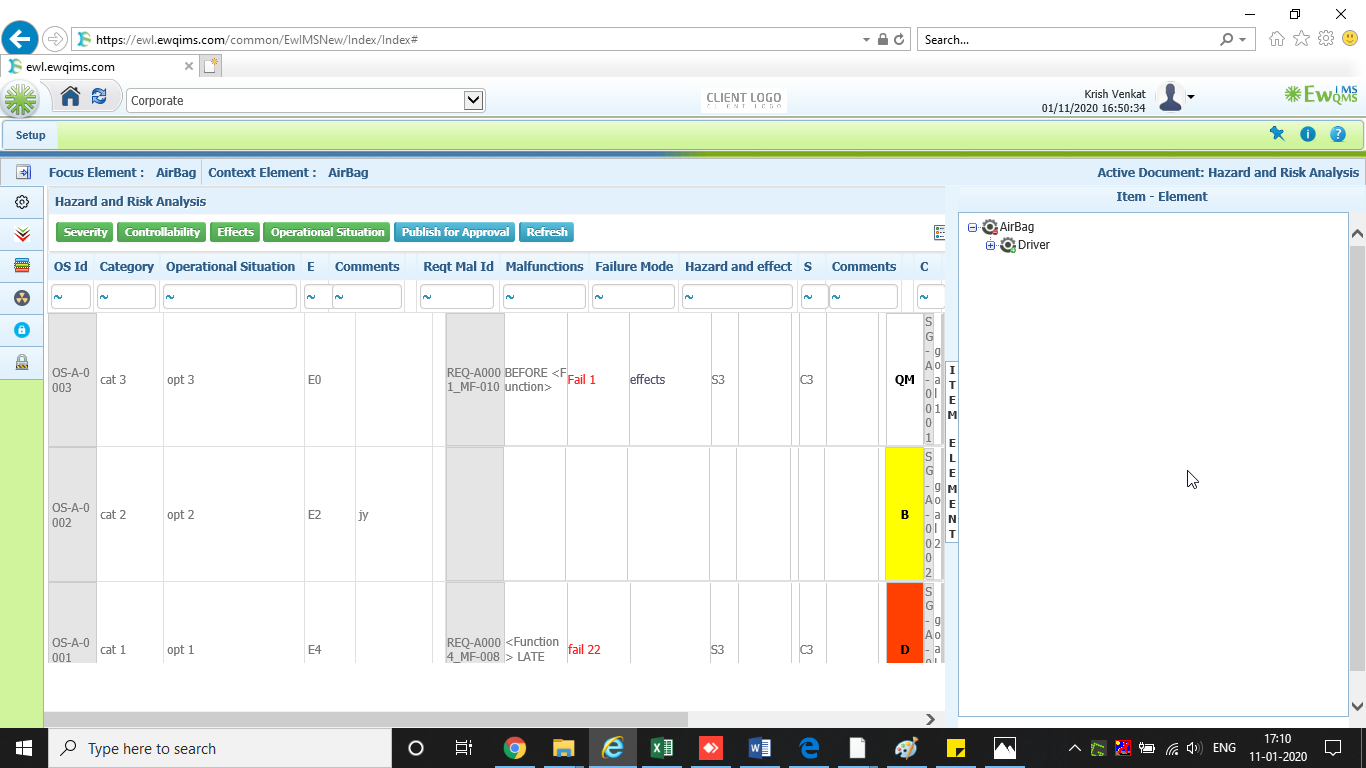The height and width of the screenshot is (768, 1366).
Task: Click the Malfunctions filter field
Action: coord(544,297)
